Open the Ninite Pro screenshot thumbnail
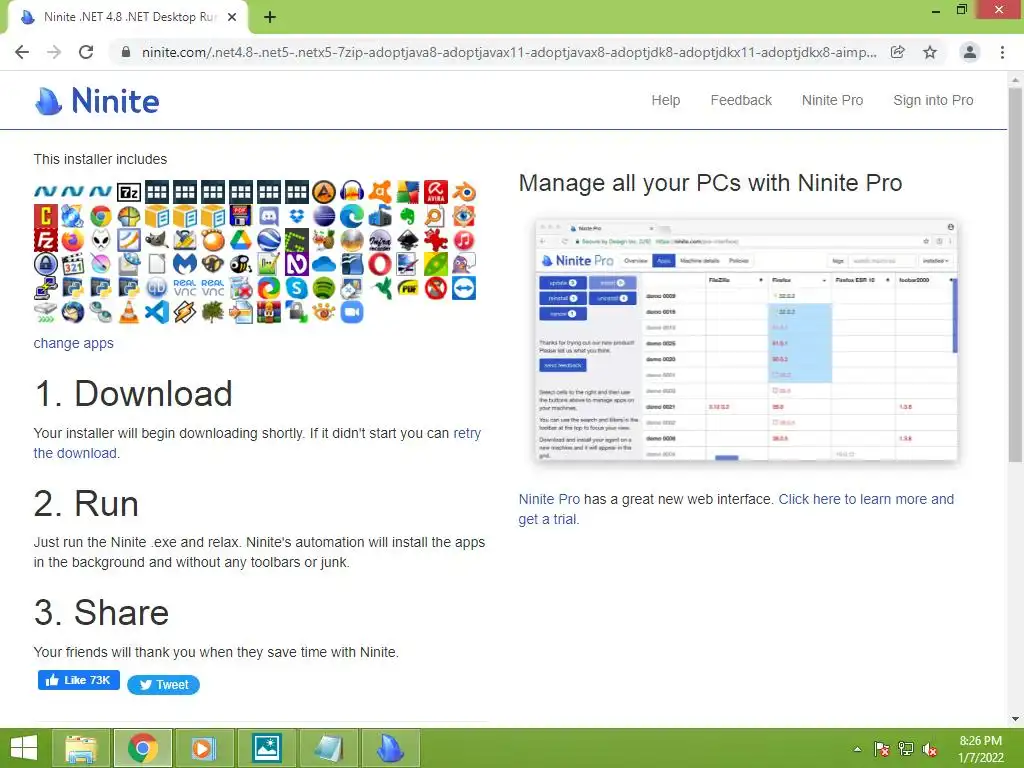 point(746,341)
